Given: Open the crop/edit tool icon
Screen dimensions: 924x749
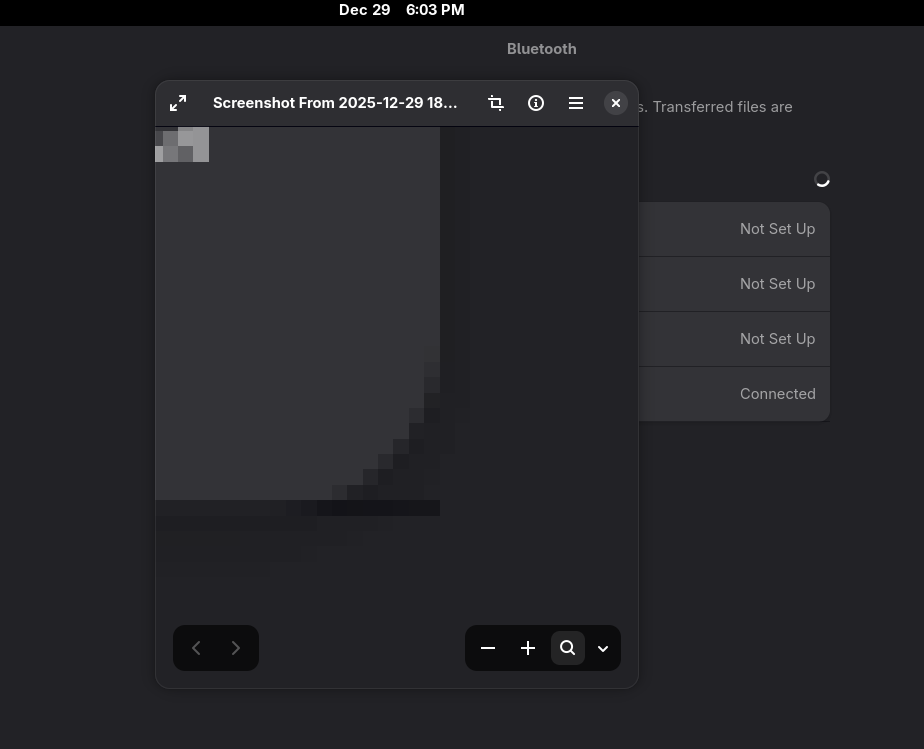Looking at the screenshot, I should (496, 103).
